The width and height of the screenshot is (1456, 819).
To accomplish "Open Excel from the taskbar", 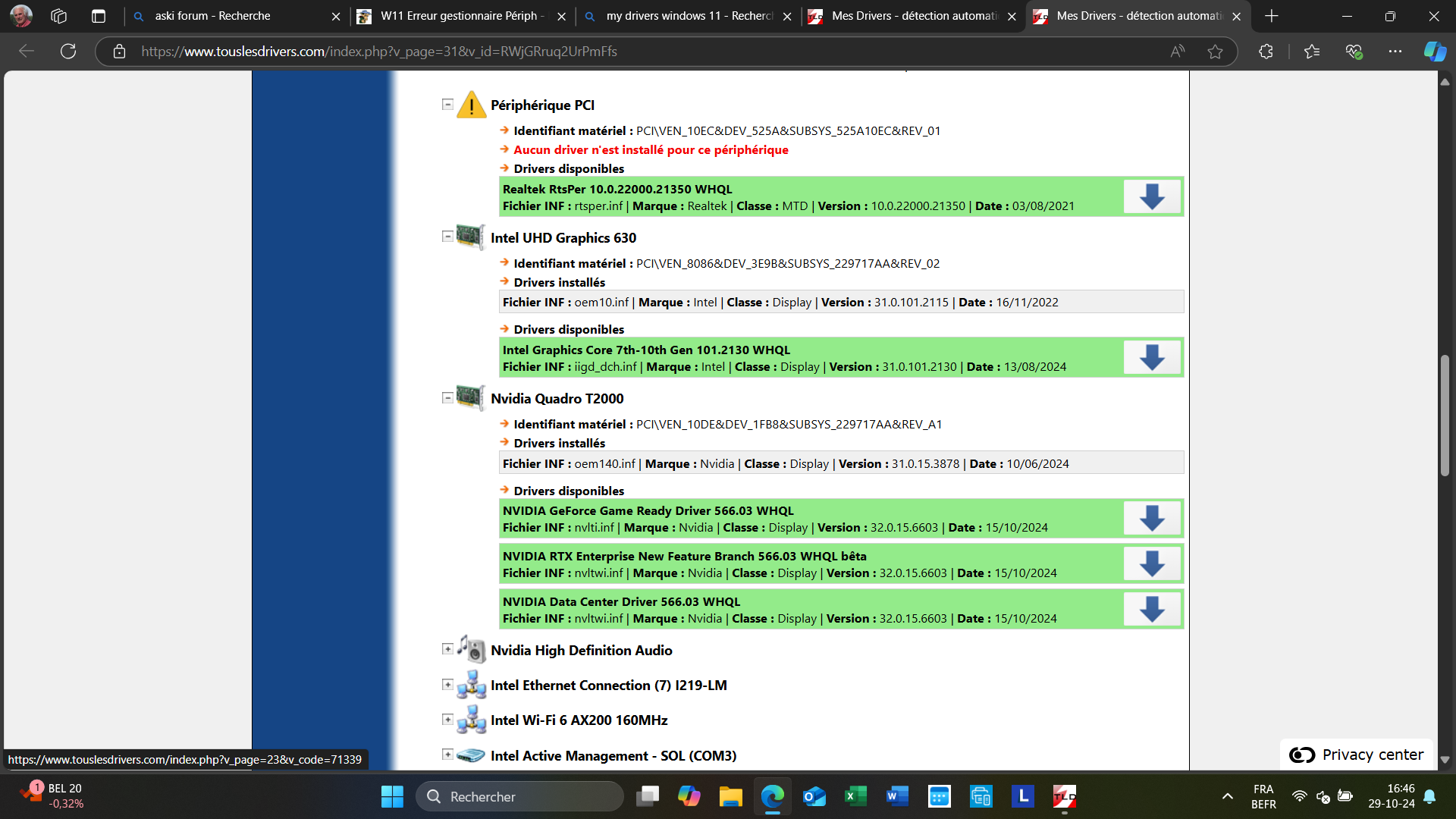I will pos(855,796).
